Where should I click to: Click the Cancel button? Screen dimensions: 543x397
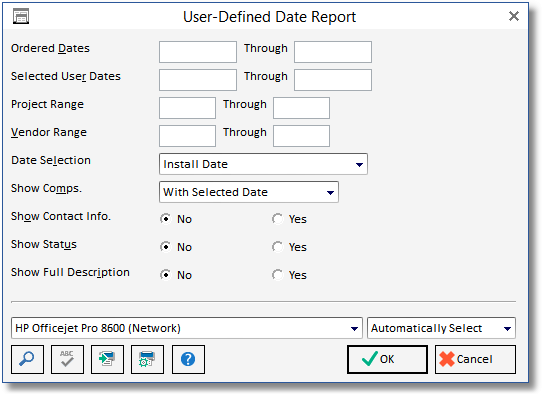[x=475, y=359]
